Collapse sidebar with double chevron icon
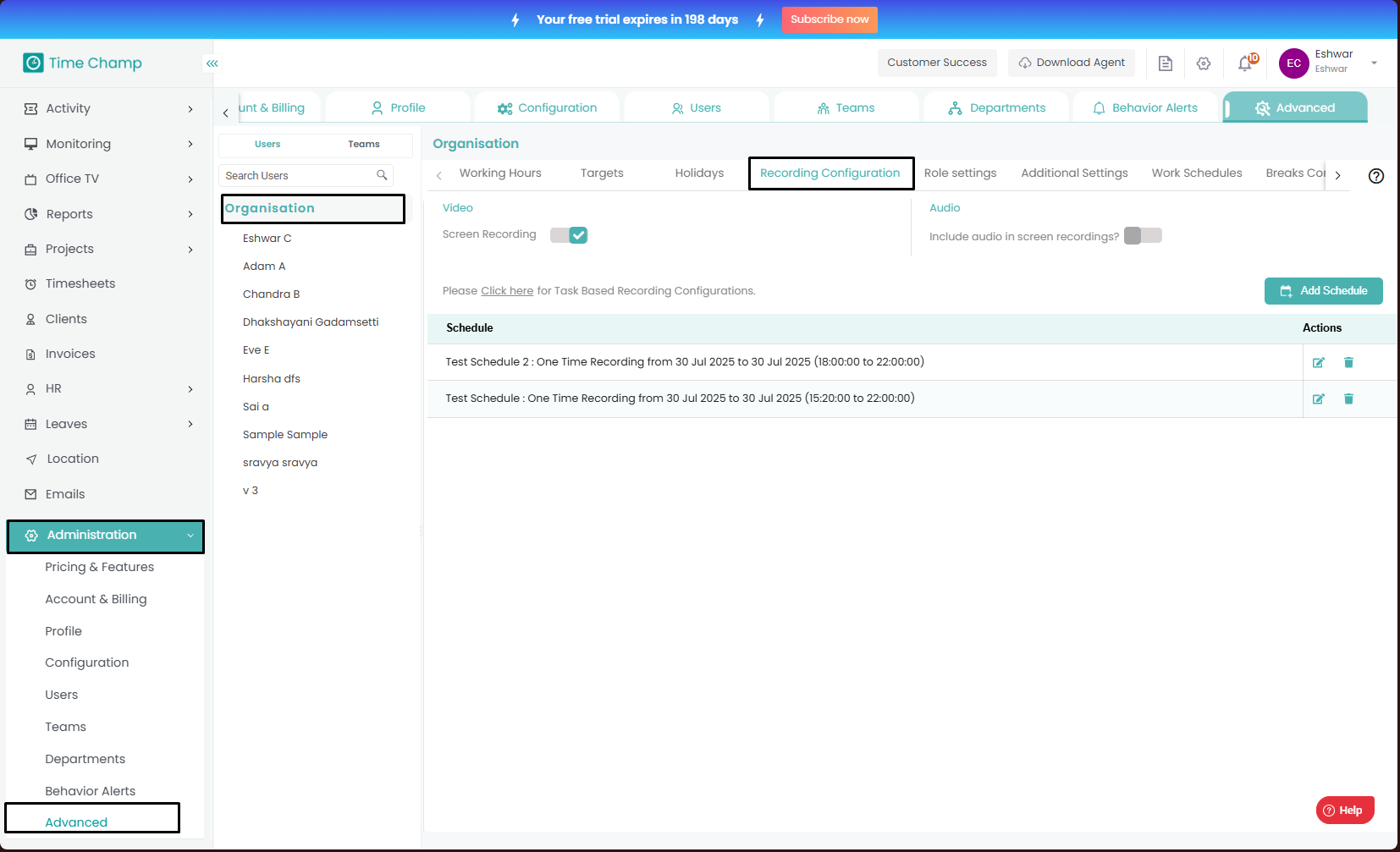This screenshot has height=852, width=1400. click(x=212, y=63)
